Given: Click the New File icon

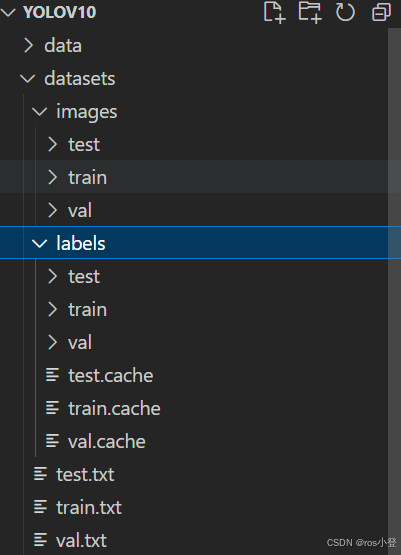Looking at the screenshot, I should [x=274, y=12].
